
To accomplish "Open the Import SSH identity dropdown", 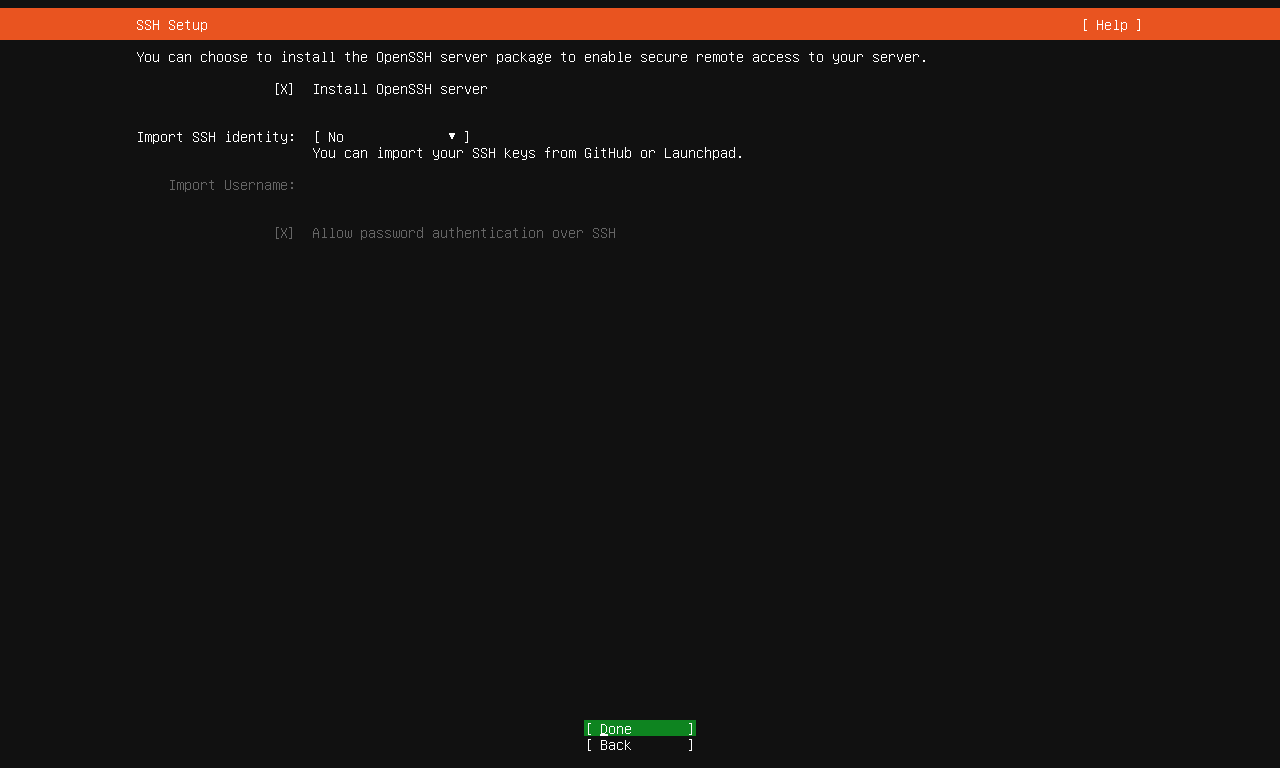I will point(390,137).
